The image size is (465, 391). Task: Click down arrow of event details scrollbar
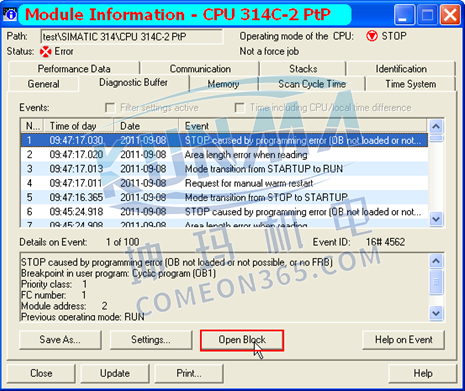(x=436, y=313)
